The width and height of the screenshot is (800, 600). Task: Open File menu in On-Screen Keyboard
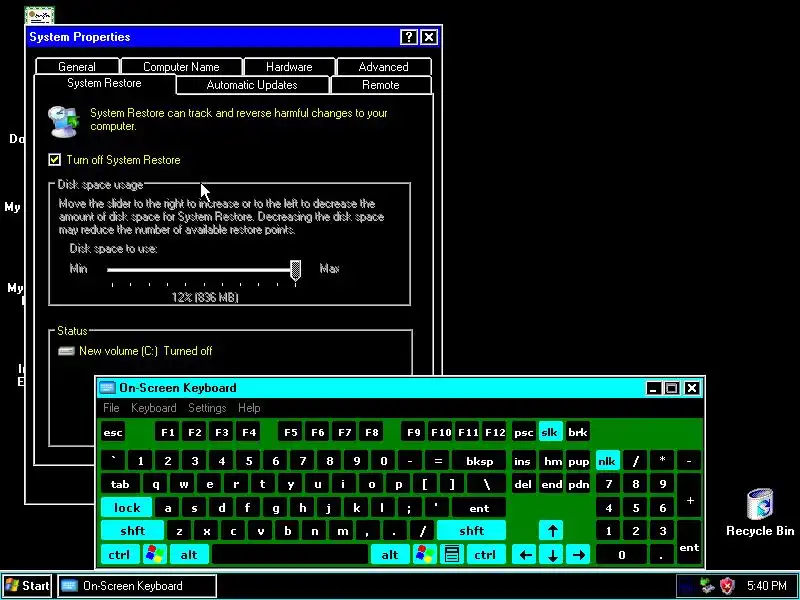coord(111,408)
